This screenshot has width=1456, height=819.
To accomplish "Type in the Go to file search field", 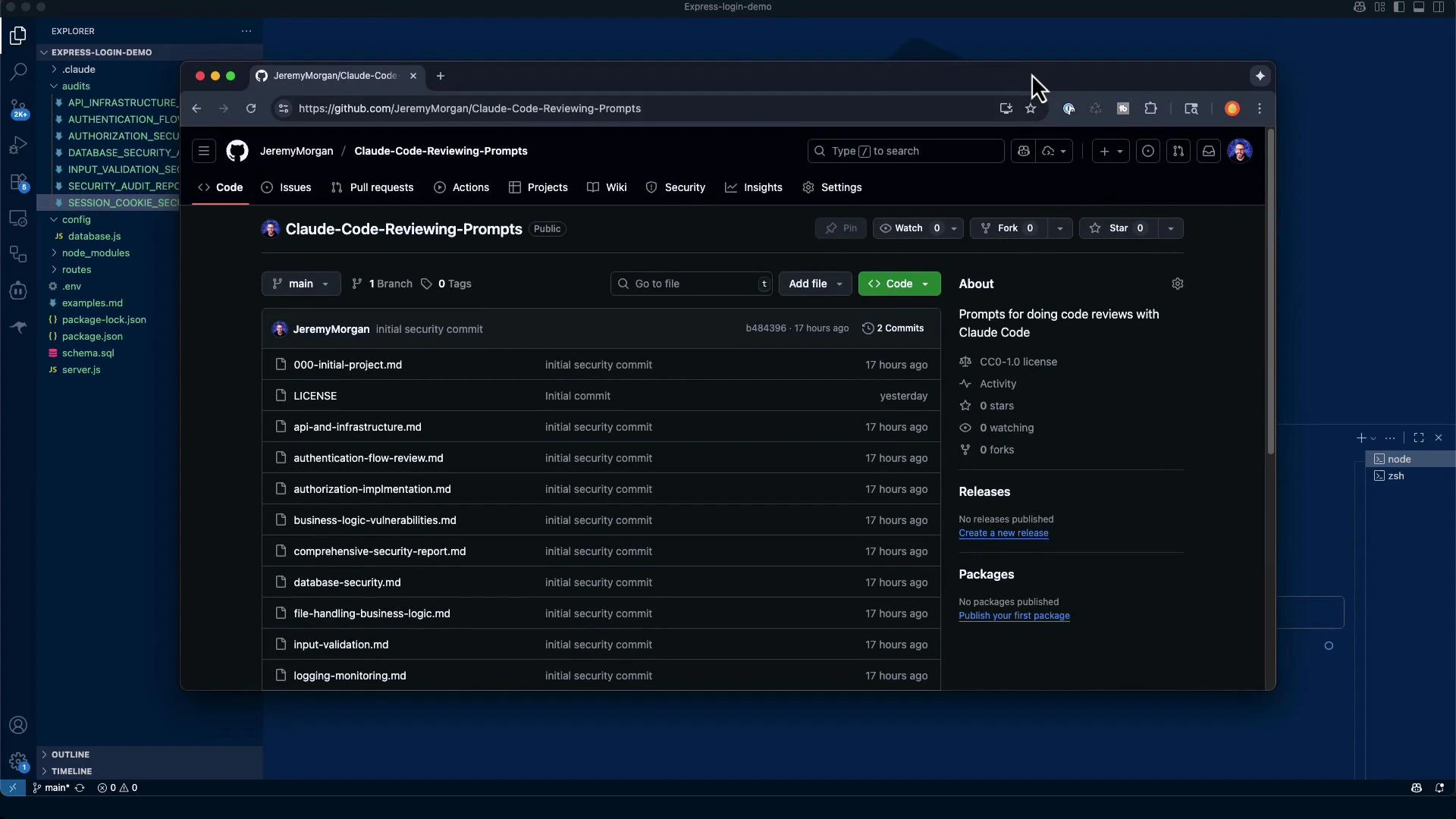I will 690,284.
